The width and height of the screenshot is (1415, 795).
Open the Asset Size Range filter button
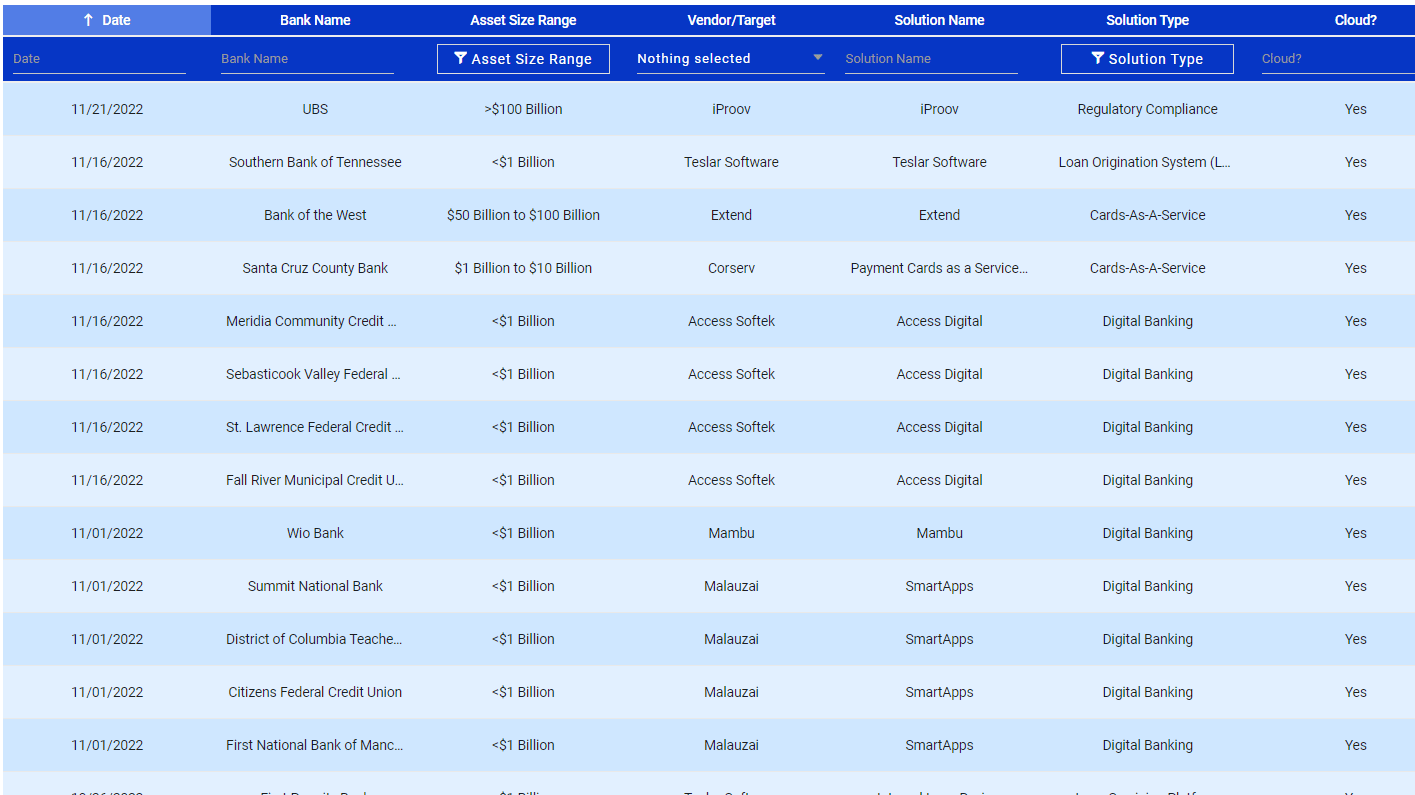coord(523,59)
